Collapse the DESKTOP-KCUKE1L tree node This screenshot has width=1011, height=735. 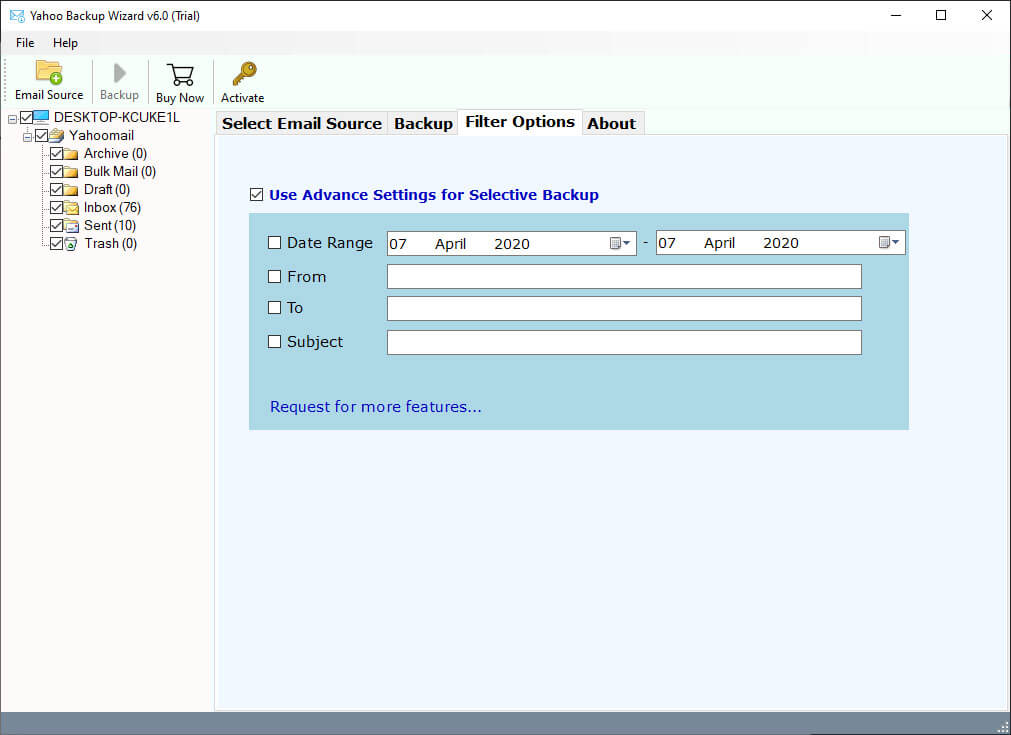click(12, 119)
